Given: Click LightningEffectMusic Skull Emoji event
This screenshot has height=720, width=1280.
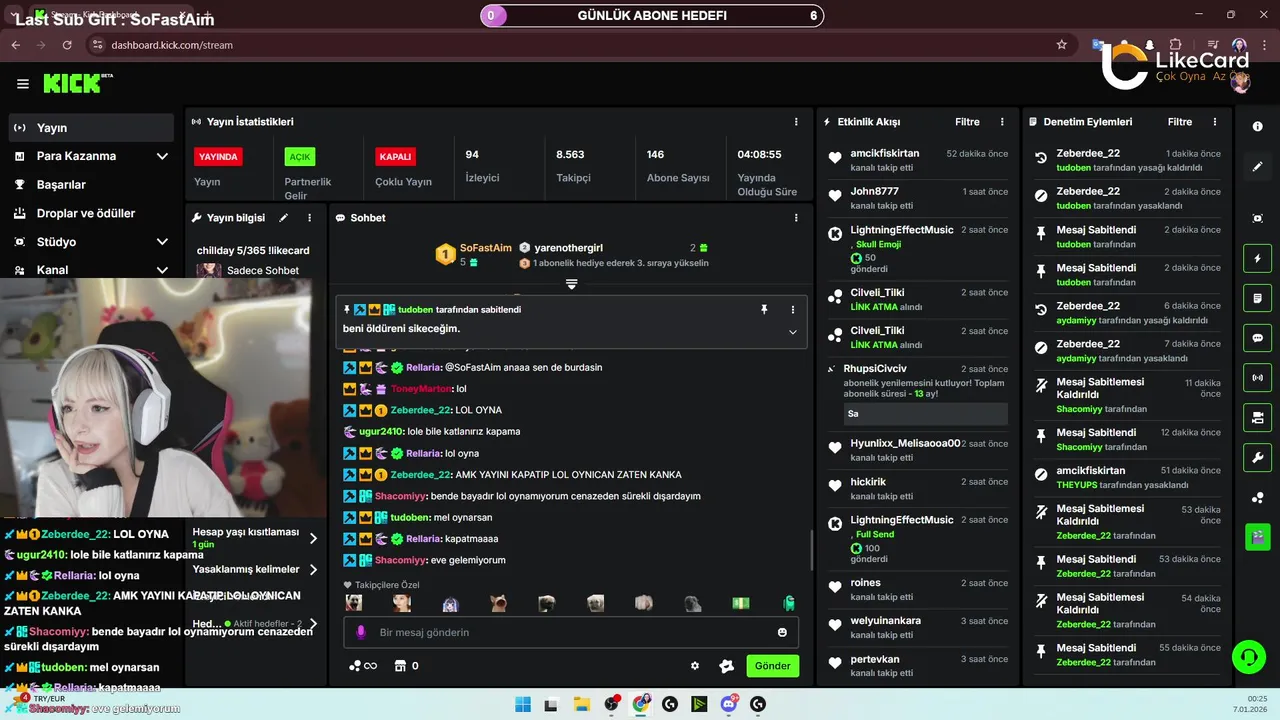Looking at the screenshot, I should point(918,250).
